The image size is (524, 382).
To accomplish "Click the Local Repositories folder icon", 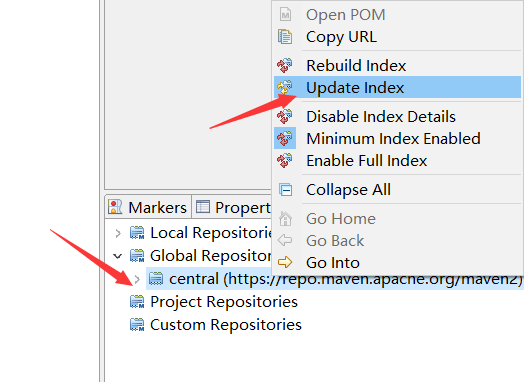I will pos(137,233).
